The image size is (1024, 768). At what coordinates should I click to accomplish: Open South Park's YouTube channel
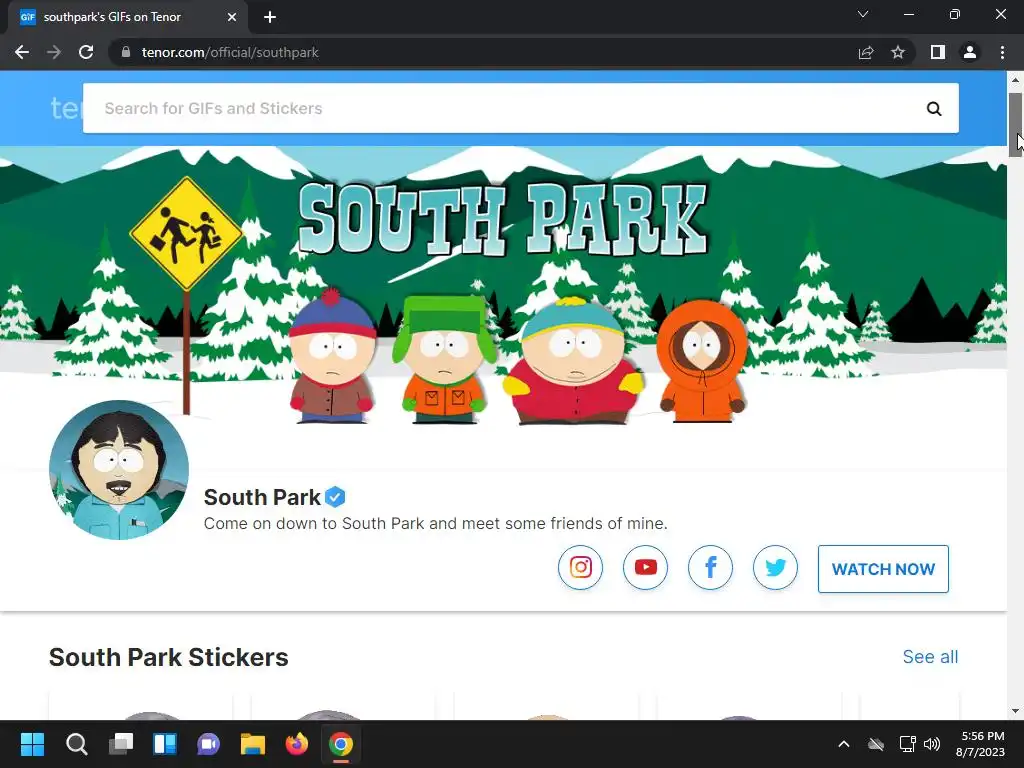pyautogui.click(x=645, y=568)
